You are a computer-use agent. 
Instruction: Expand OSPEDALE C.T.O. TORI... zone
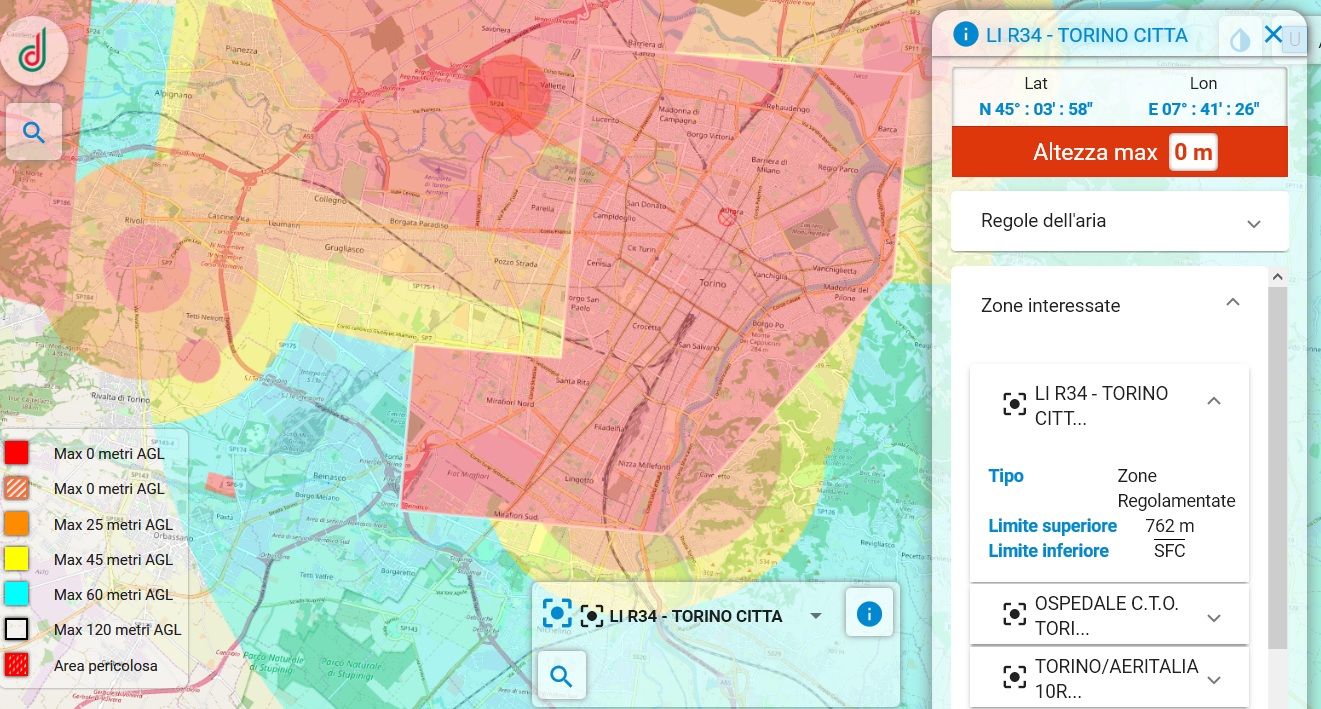tap(1214, 618)
